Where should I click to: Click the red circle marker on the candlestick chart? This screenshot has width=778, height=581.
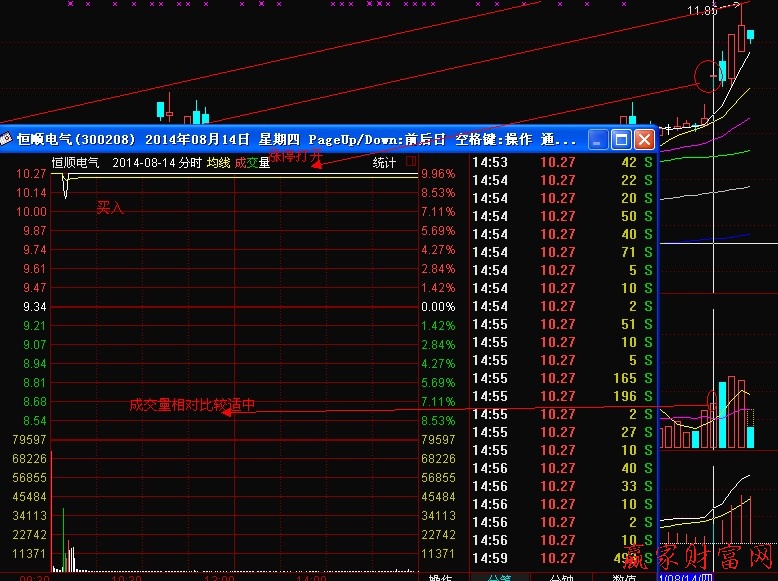tap(708, 73)
